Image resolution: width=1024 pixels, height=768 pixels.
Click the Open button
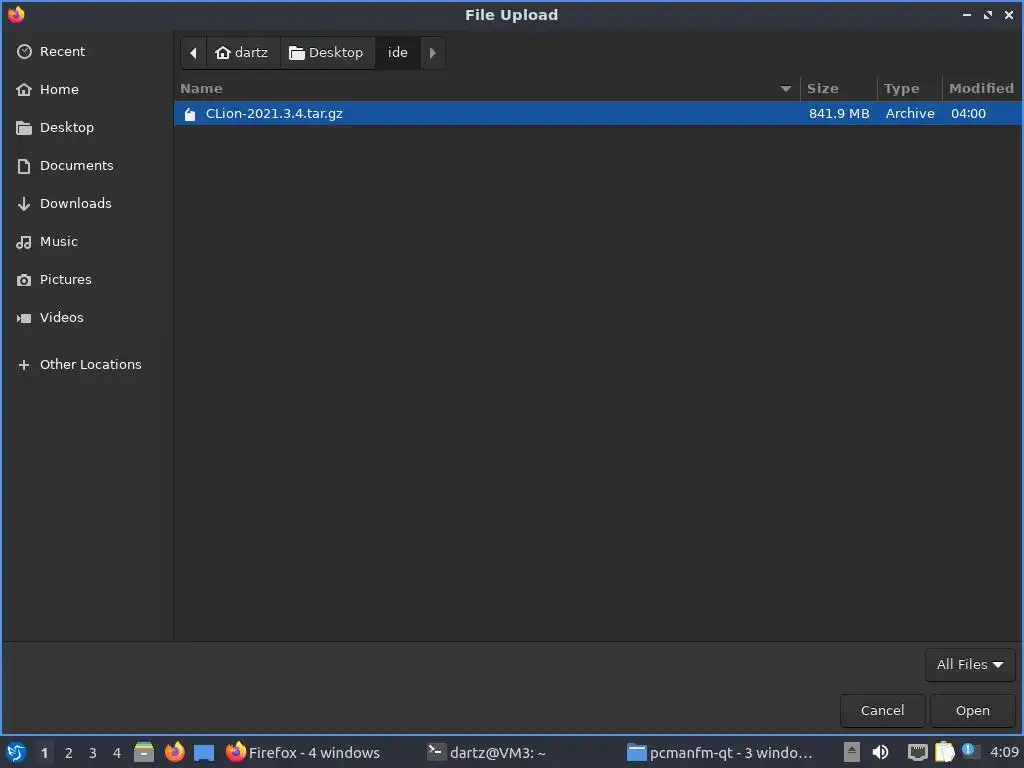click(972, 711)
